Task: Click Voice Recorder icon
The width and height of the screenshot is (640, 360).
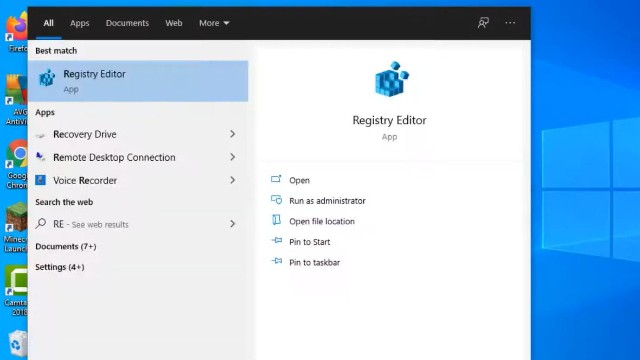Action: click(40, 180)
